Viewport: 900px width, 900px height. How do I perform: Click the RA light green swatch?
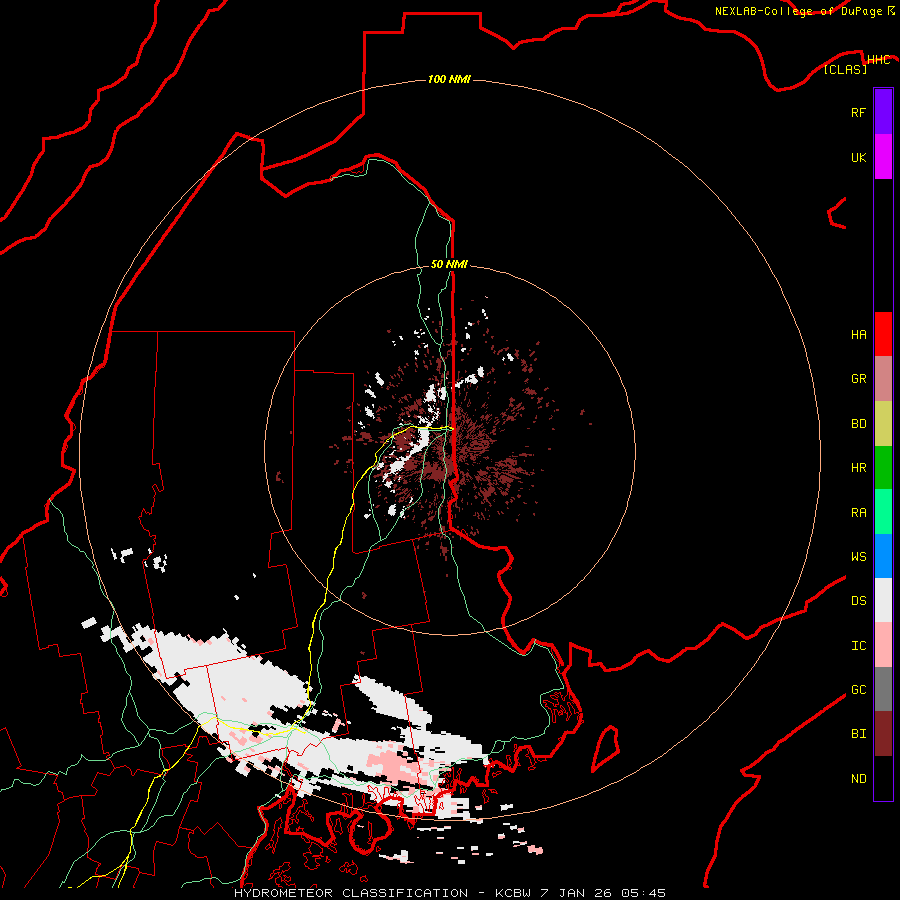883,512
